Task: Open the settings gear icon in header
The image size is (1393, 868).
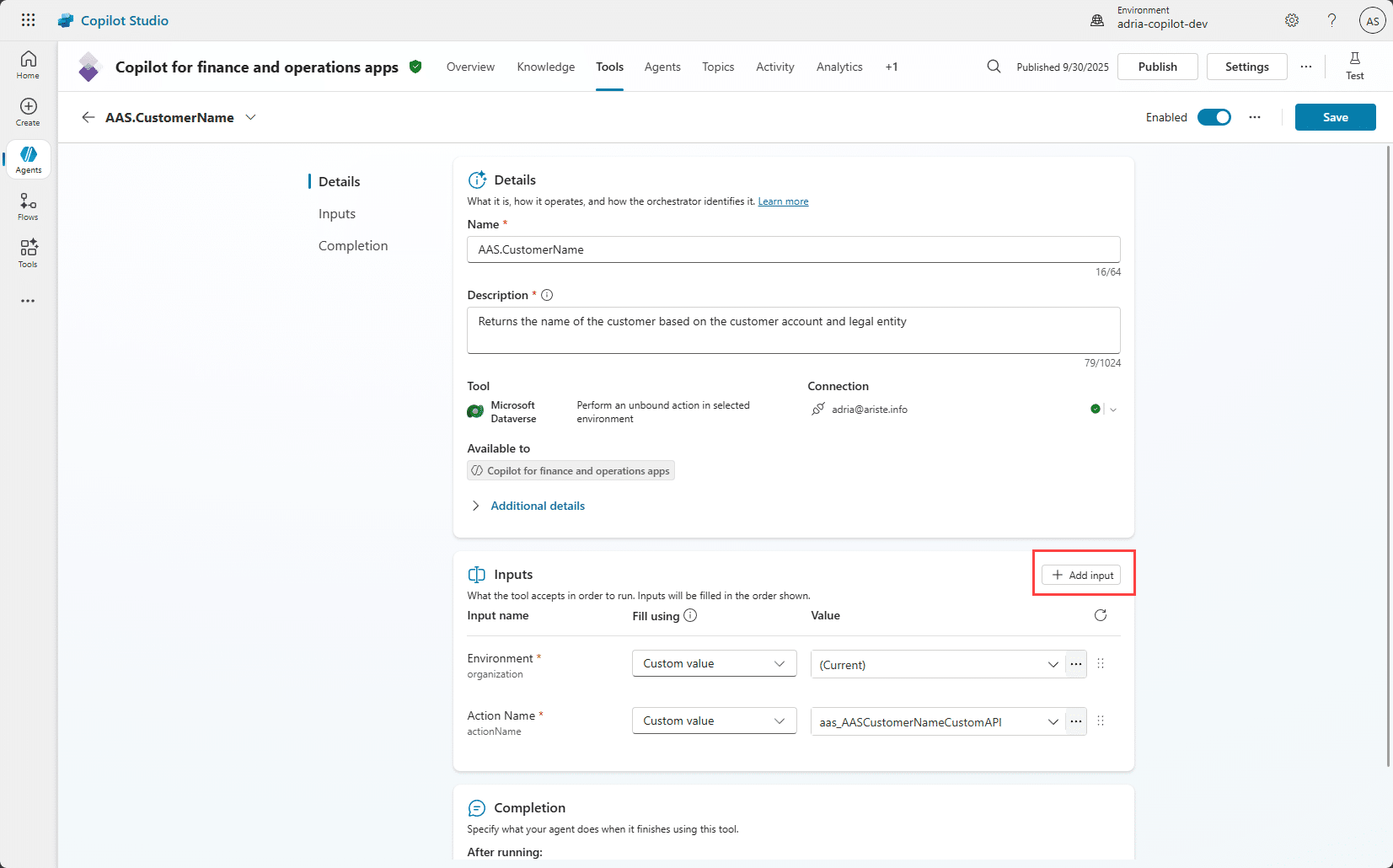Action: pyautogui.click(x=1291, y=20)
